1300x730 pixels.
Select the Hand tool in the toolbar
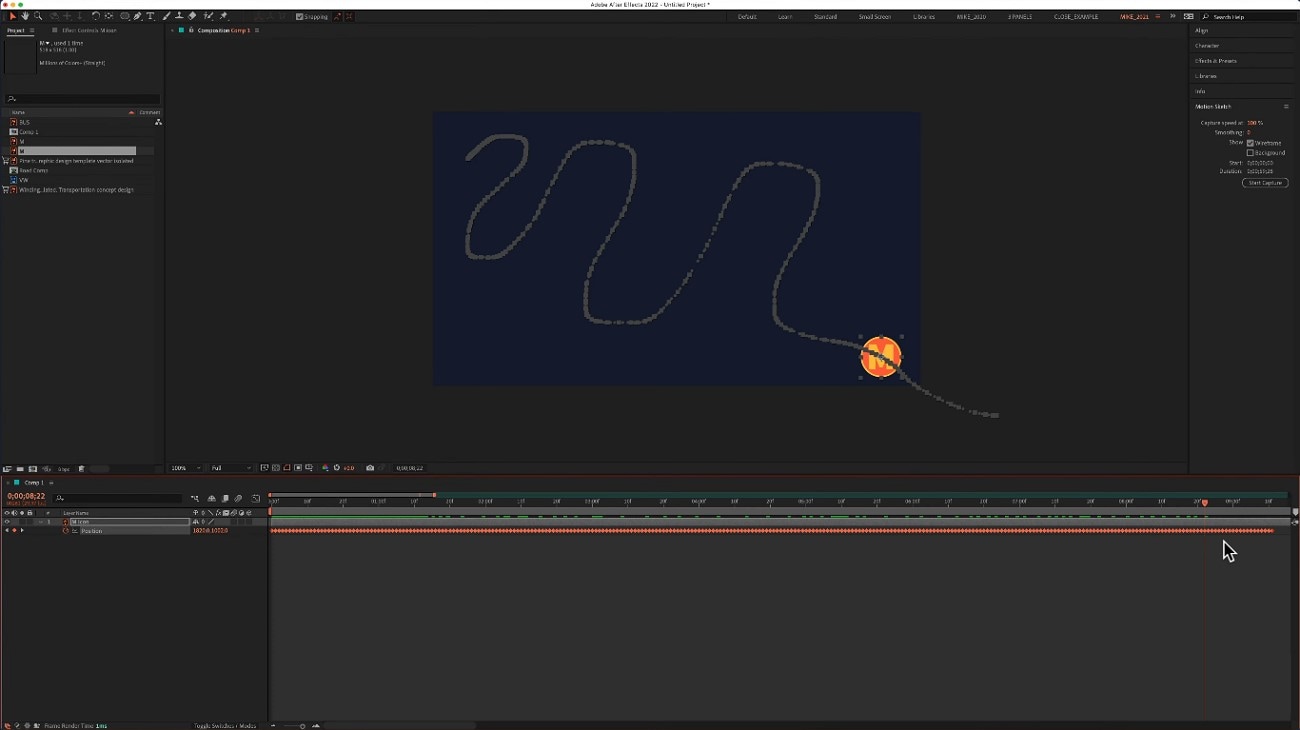pyautogui.click(x=25, y=16)
